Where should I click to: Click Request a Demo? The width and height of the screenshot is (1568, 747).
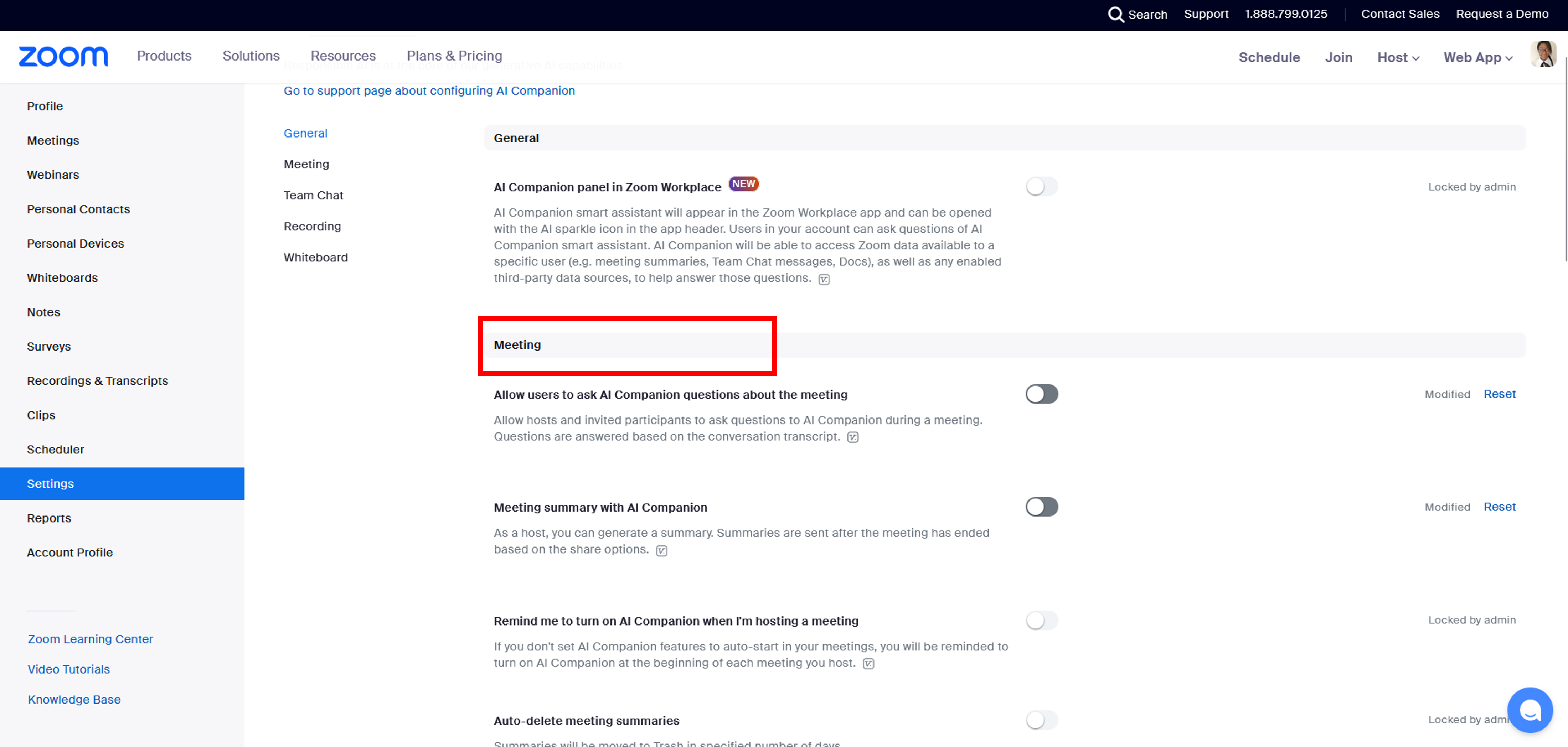tap(1502, 14)
